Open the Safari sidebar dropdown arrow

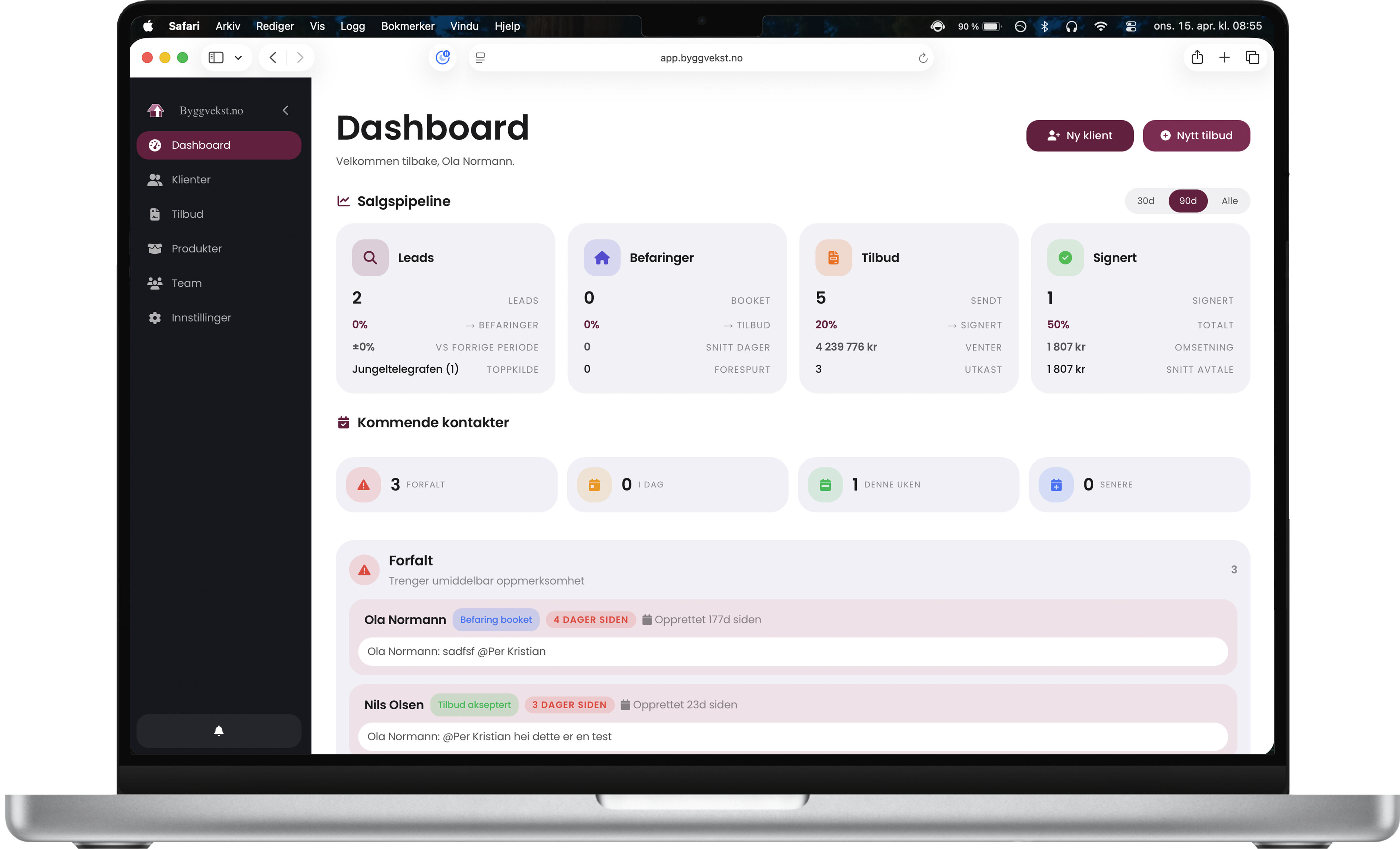coord(239,57)
